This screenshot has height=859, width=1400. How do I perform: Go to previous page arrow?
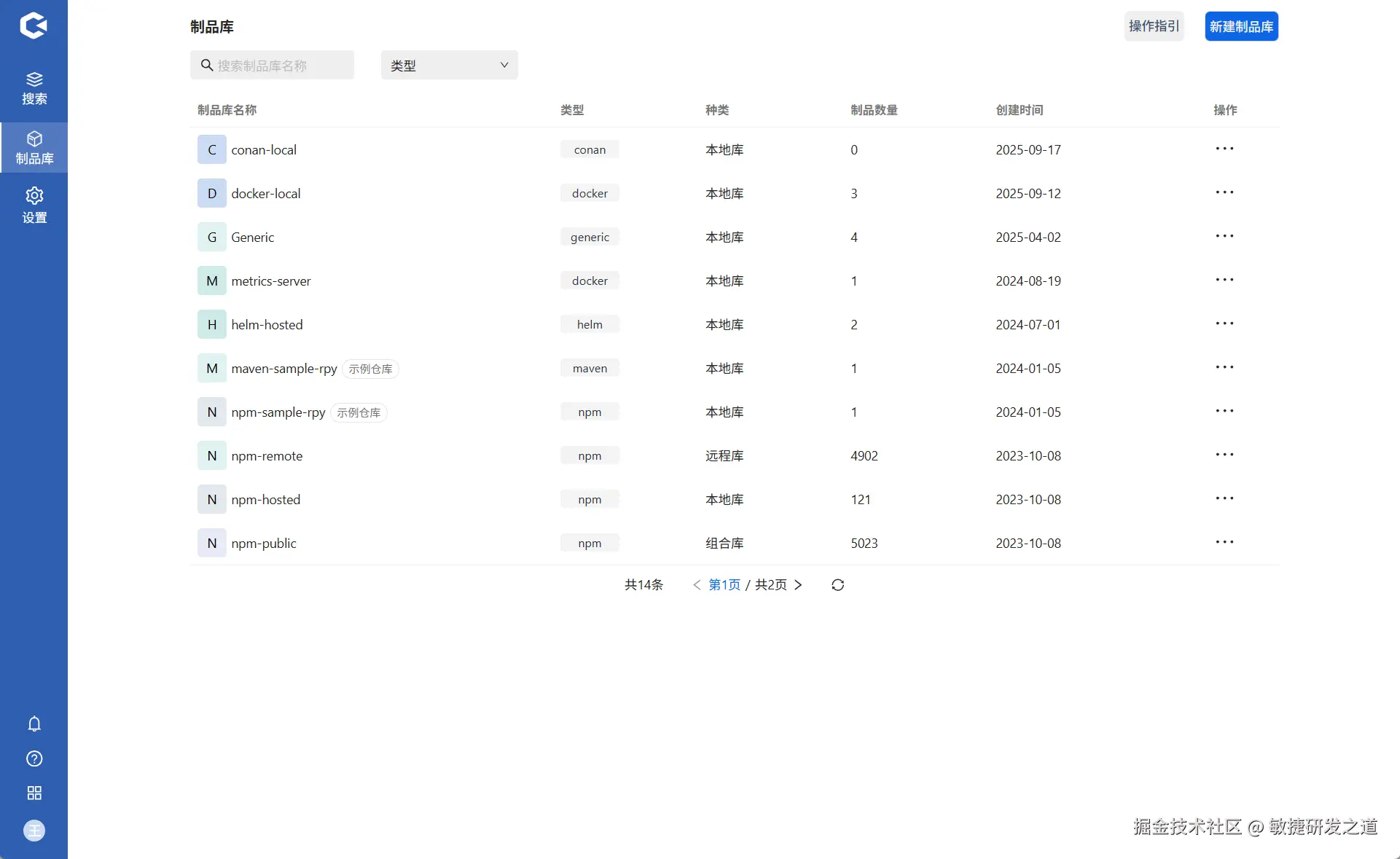(x=697, y=585)
